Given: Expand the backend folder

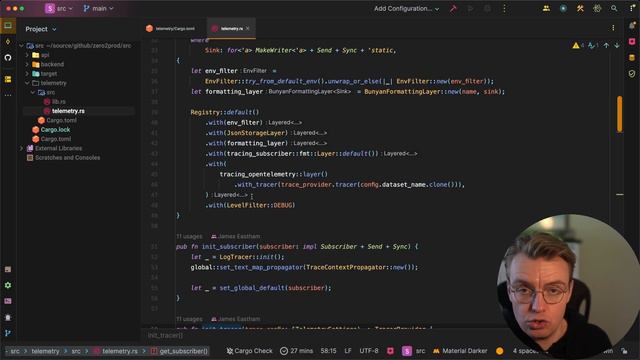Looking at the screenshot, I should coord(27,64).
